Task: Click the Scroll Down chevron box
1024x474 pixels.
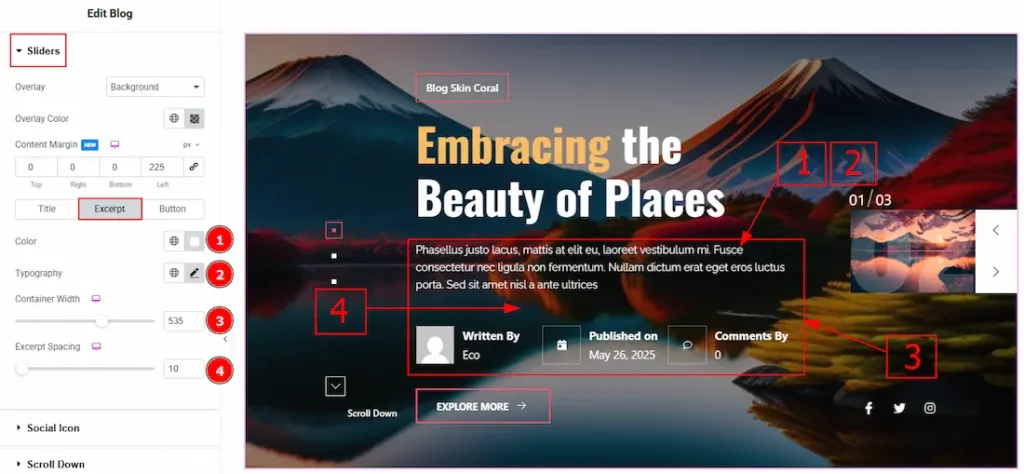Action: (336, 386)
